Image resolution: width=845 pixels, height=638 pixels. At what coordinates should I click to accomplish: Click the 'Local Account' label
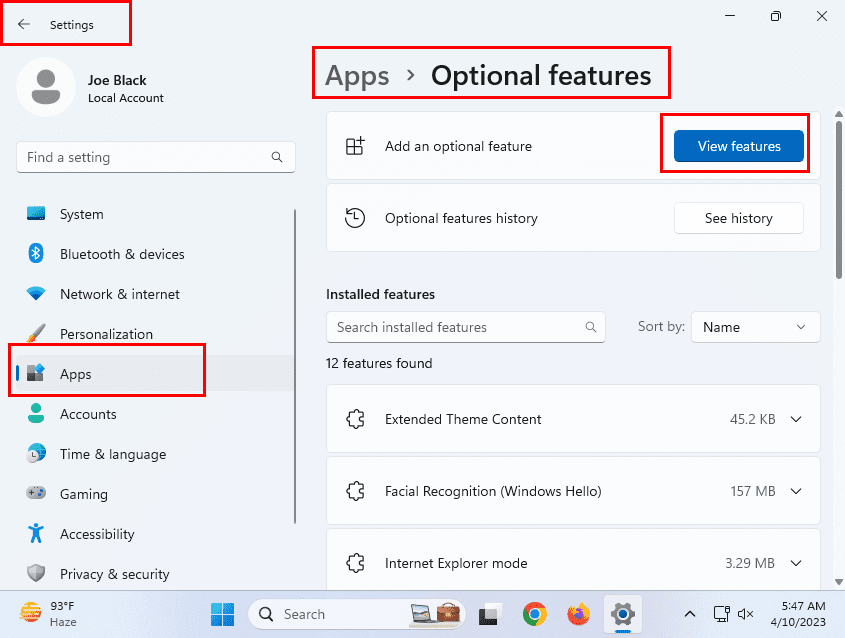click(x=126, y=98)
